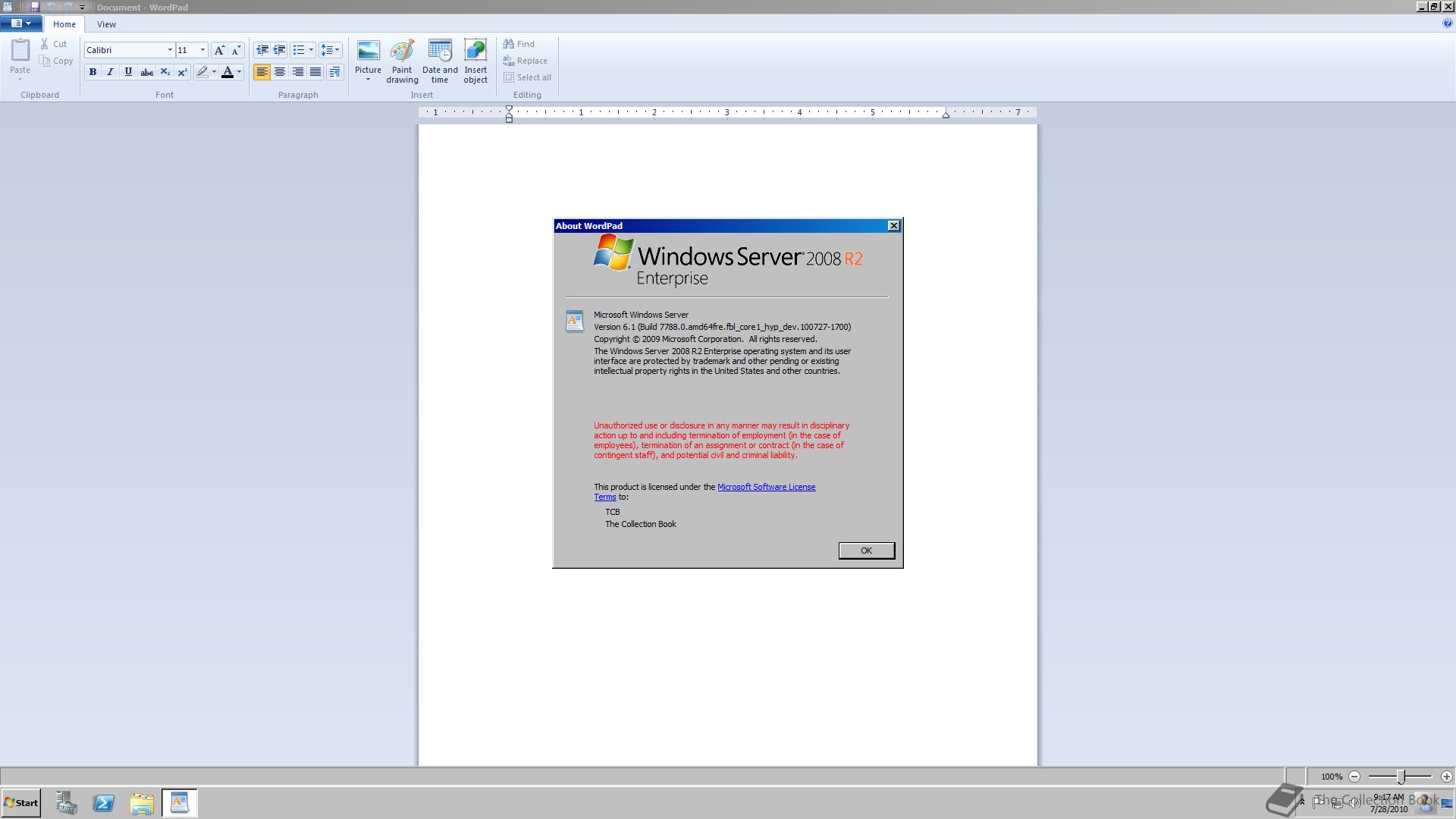Click the zoom slider handle

point(1401,777)
